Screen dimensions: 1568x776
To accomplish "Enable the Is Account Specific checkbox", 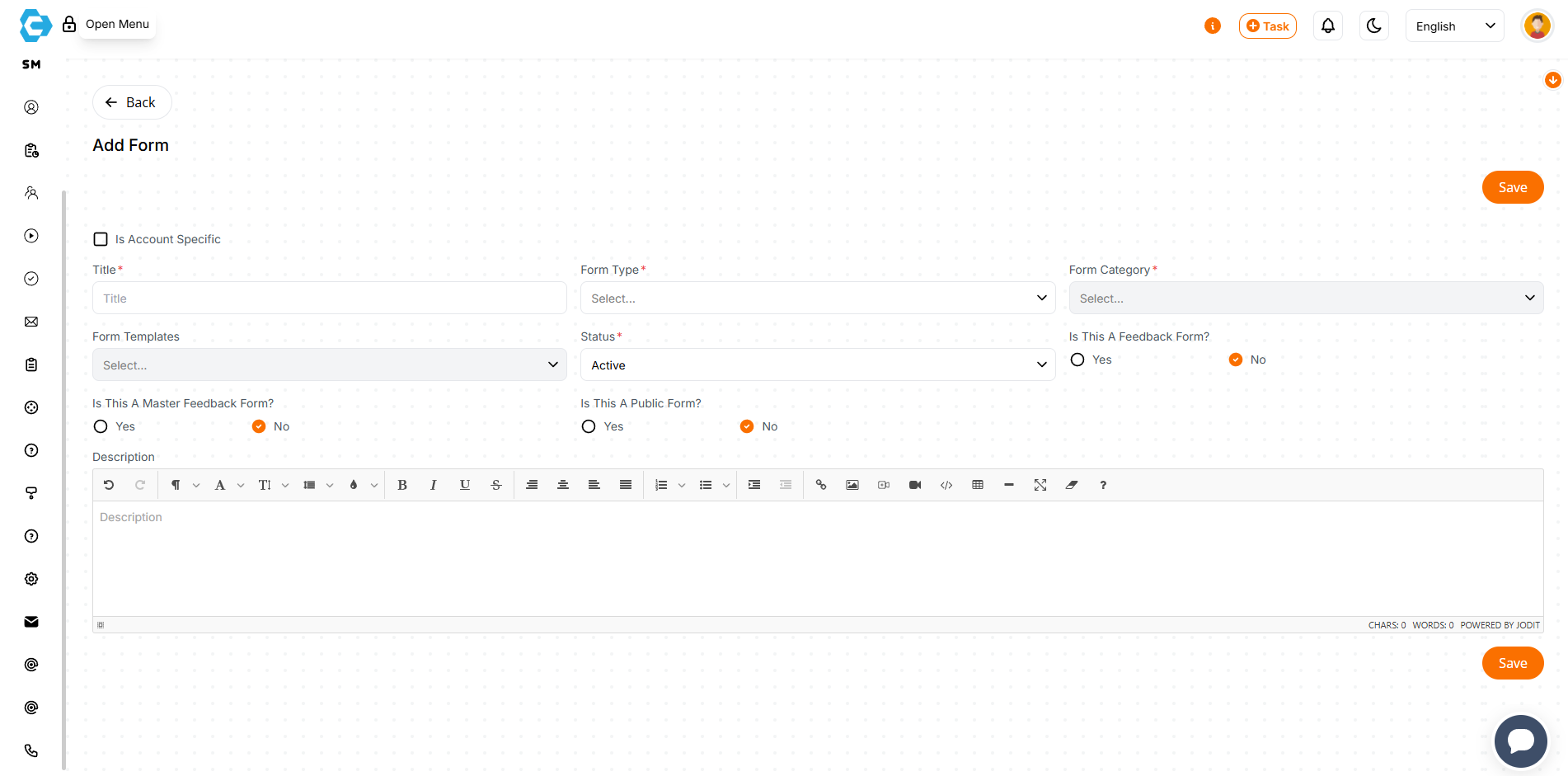I will [x=101, y=239].
